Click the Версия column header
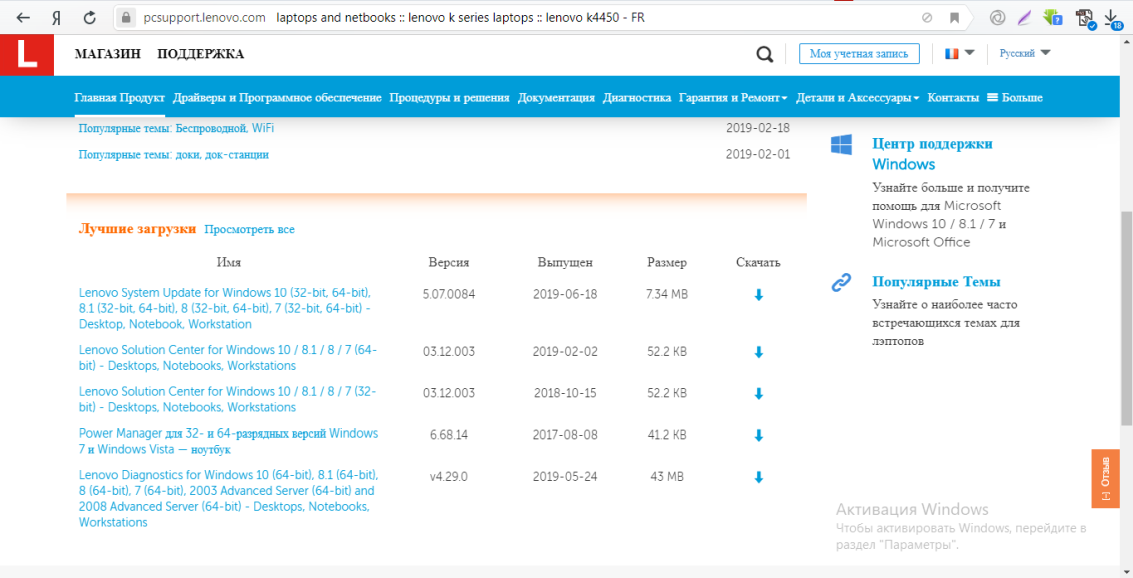This screenshot has width=1133, height=578. 449,262
